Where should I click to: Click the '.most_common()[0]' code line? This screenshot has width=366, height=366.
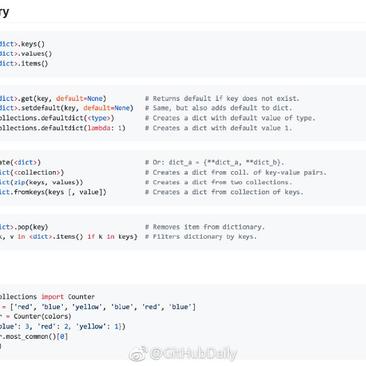pos(34,336)
